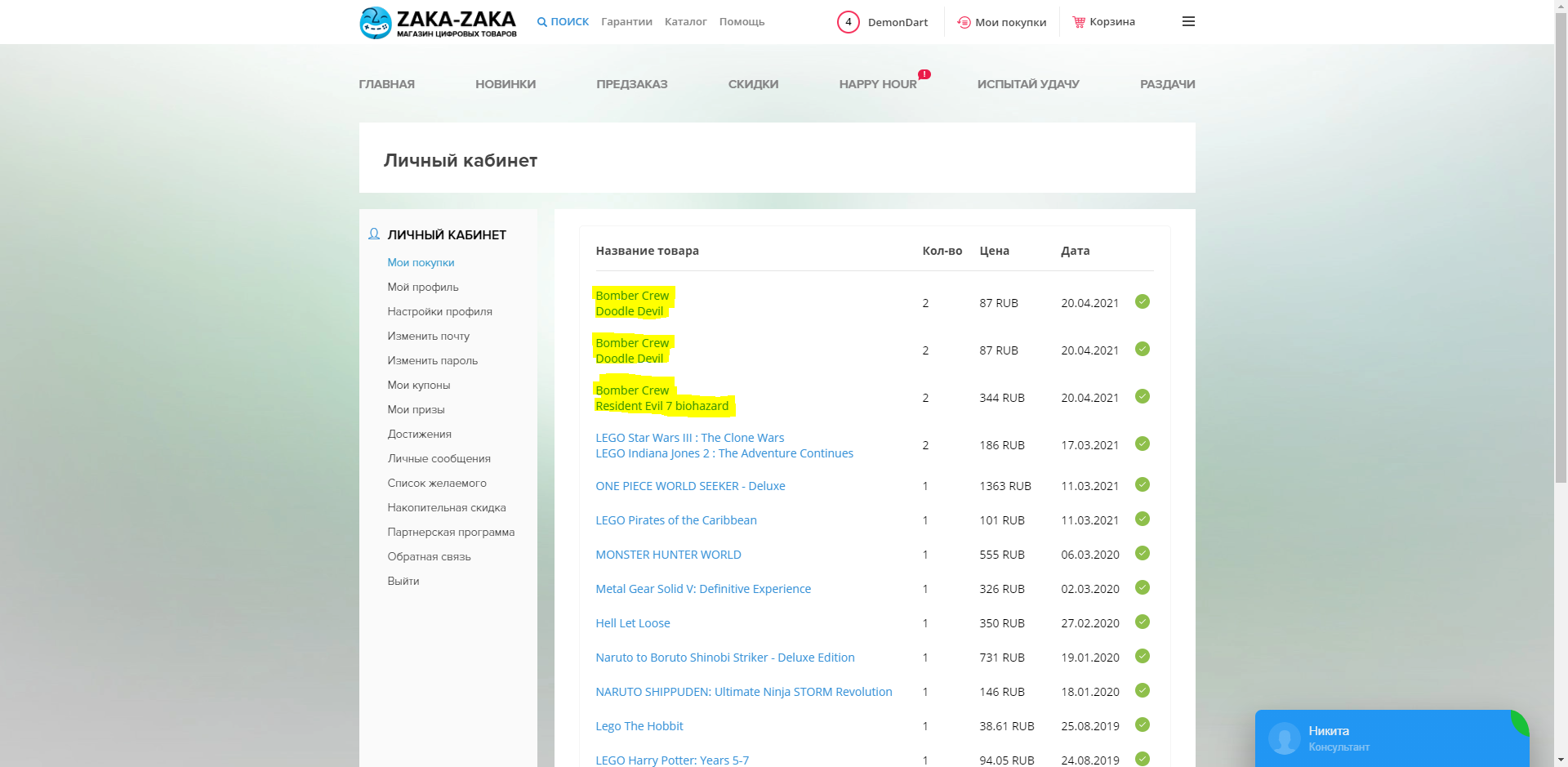
Task: Switch to the НОВИНКИ tab
Action: [506, 84]
